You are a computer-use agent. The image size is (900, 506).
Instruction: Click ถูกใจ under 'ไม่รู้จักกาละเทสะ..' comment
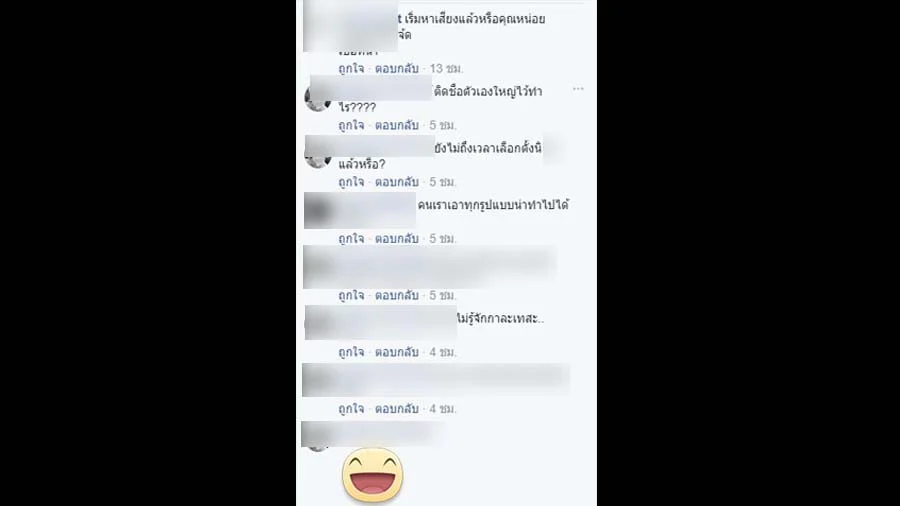[351, 352]
